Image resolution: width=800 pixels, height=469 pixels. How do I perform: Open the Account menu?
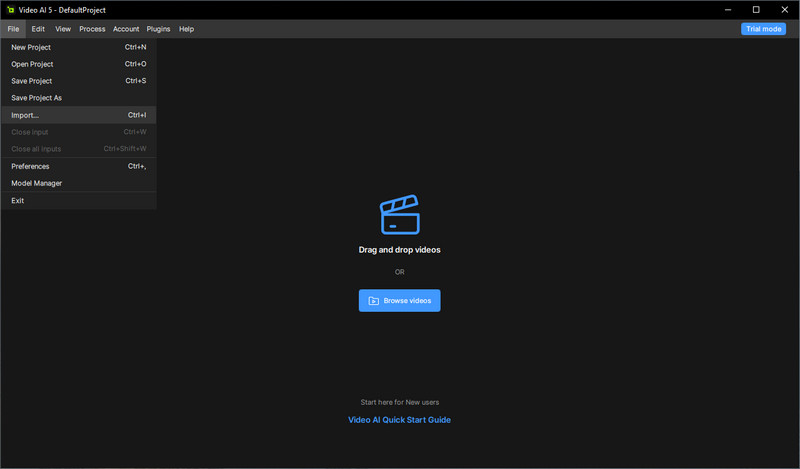click(126, 29)
